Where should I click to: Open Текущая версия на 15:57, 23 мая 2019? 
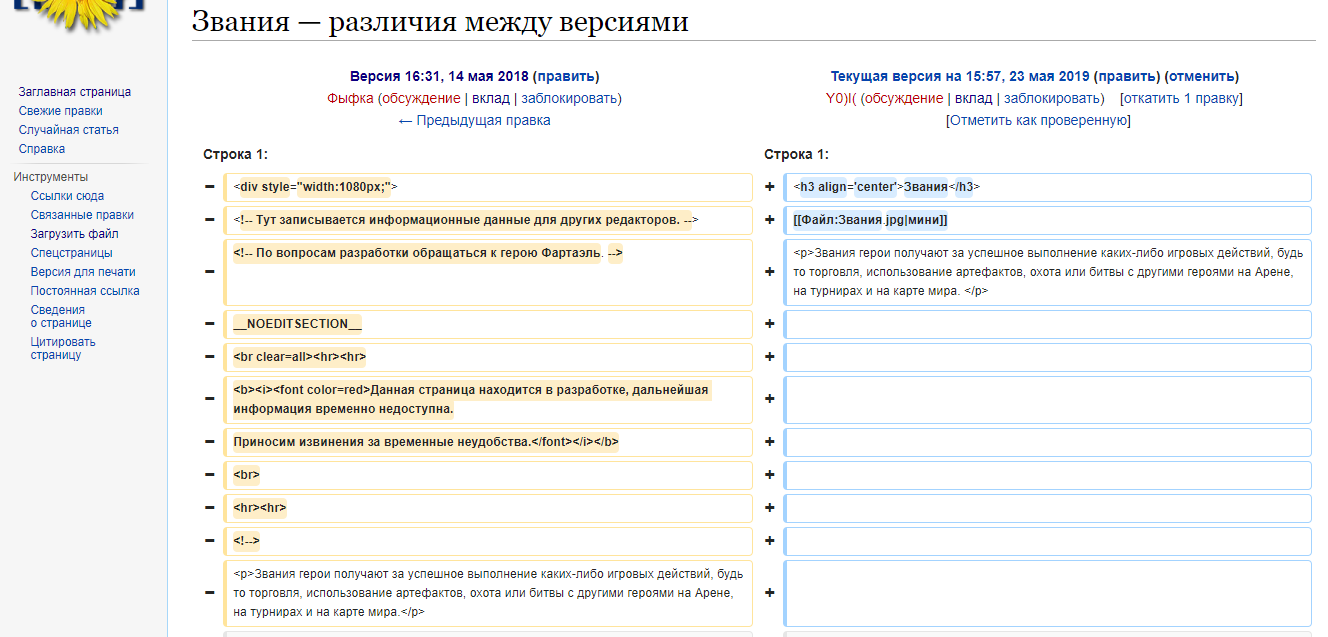tap(959, 76)
